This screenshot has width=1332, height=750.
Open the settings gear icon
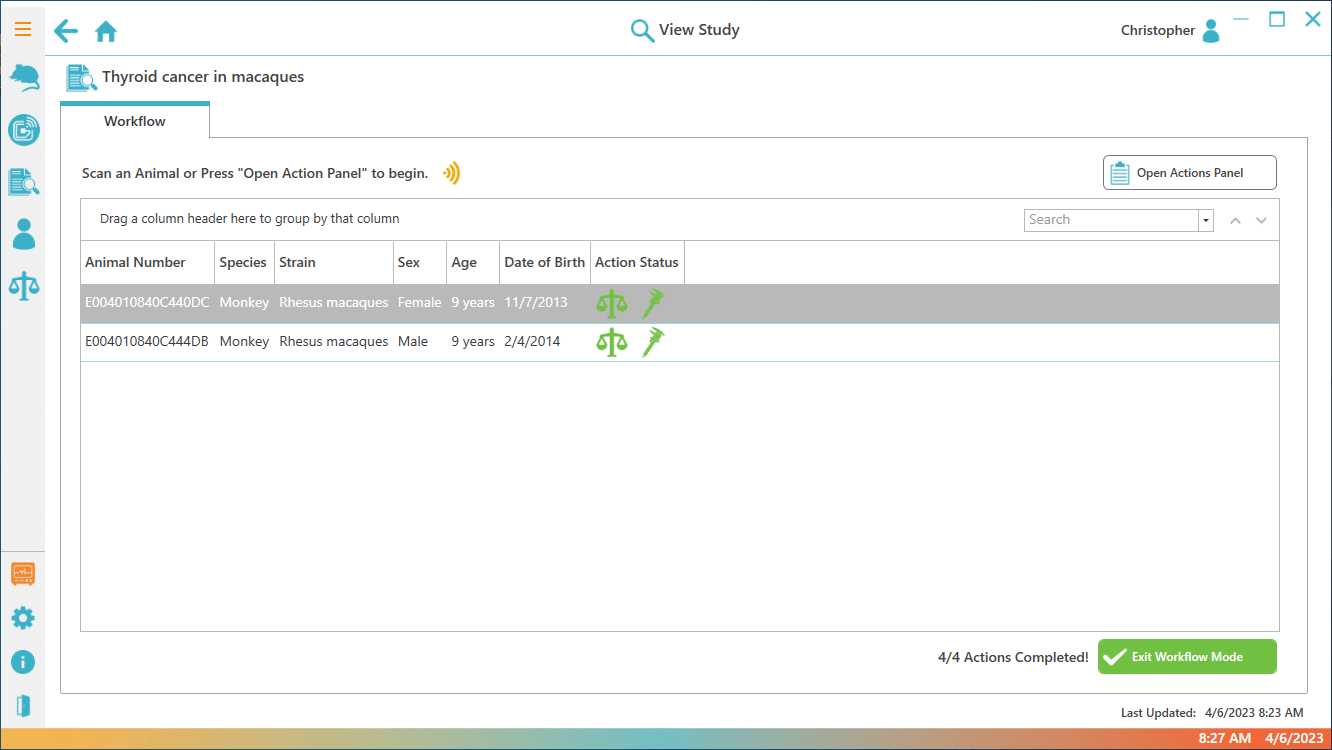click(x=22, y=618)
